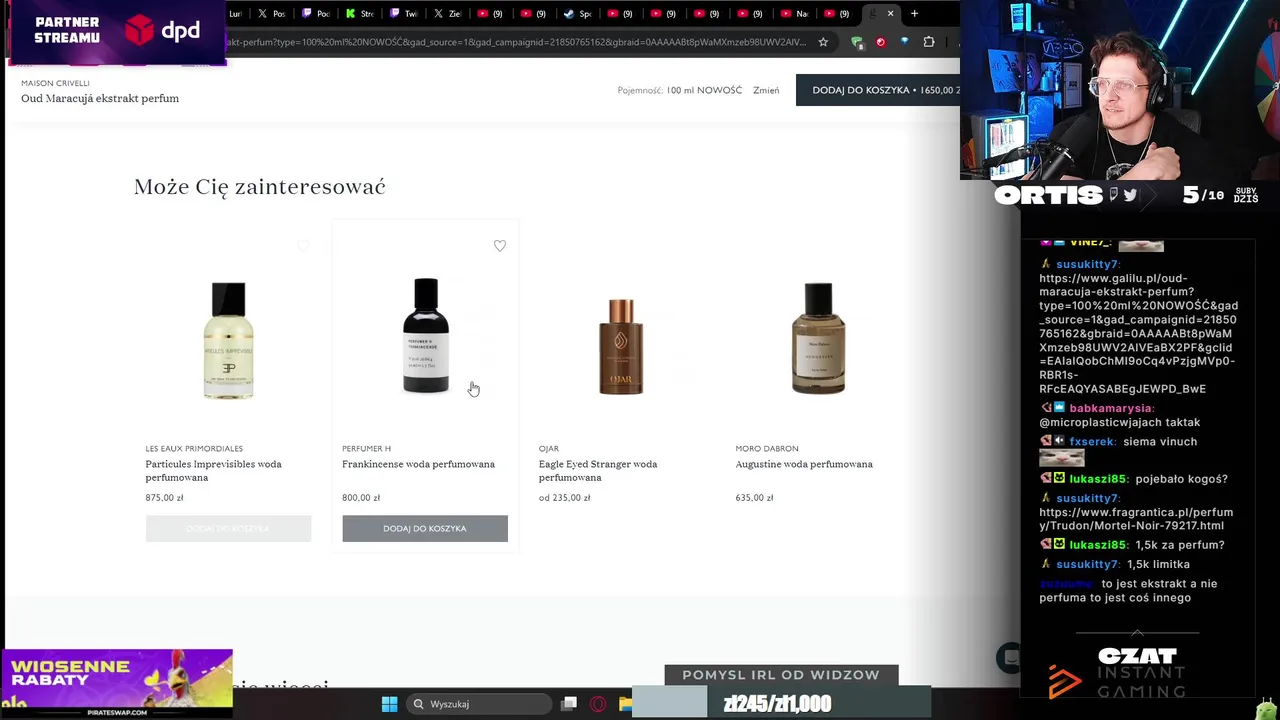Switch to the 'Lurl' tab
Viewport: 1280px width, 720px height.
[235, 14]
